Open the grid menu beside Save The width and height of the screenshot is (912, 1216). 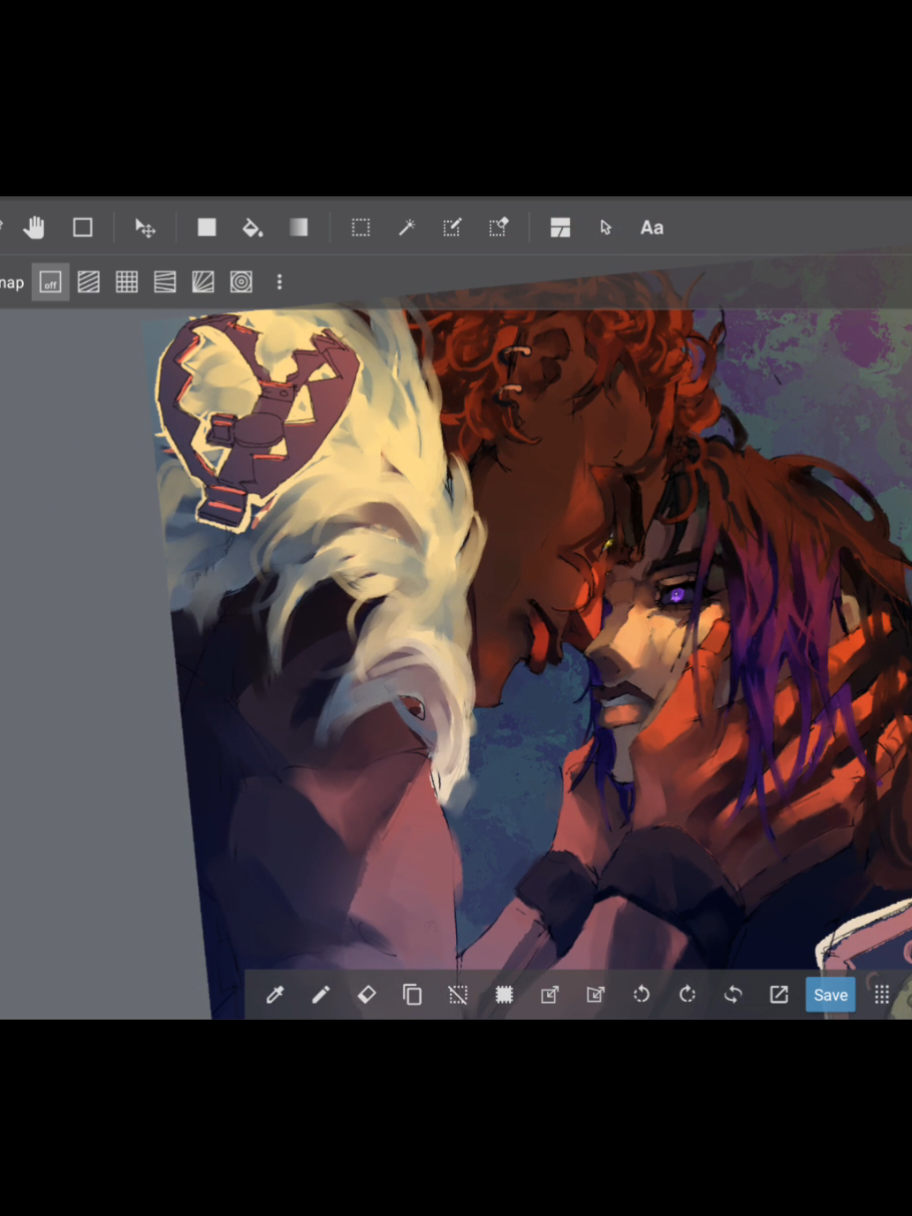(x=882, y=995)
